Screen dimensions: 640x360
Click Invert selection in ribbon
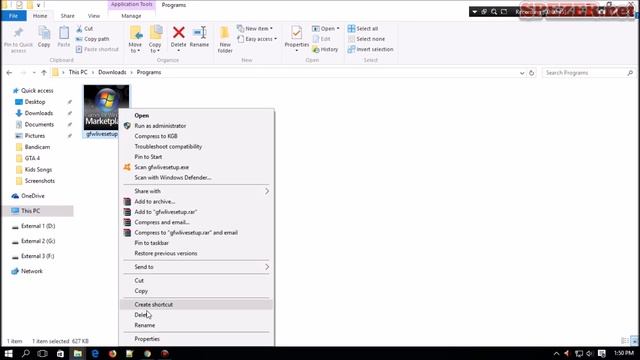pos(371,49)
